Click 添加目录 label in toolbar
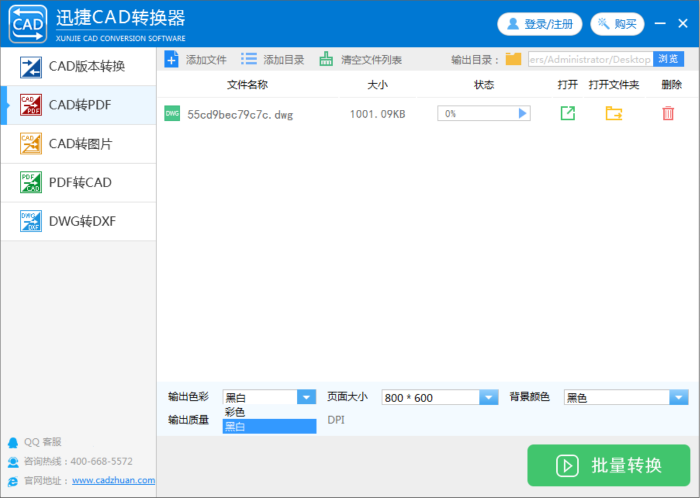700x498 pixels. point(283,60)
